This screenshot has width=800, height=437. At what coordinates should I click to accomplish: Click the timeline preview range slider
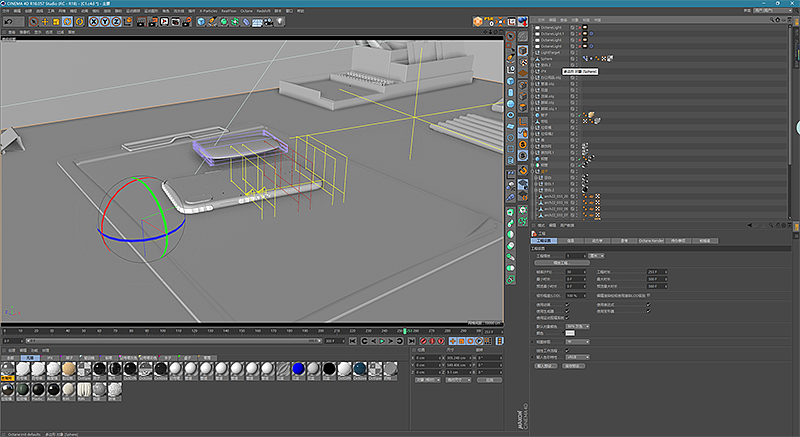tap(172, 341)
